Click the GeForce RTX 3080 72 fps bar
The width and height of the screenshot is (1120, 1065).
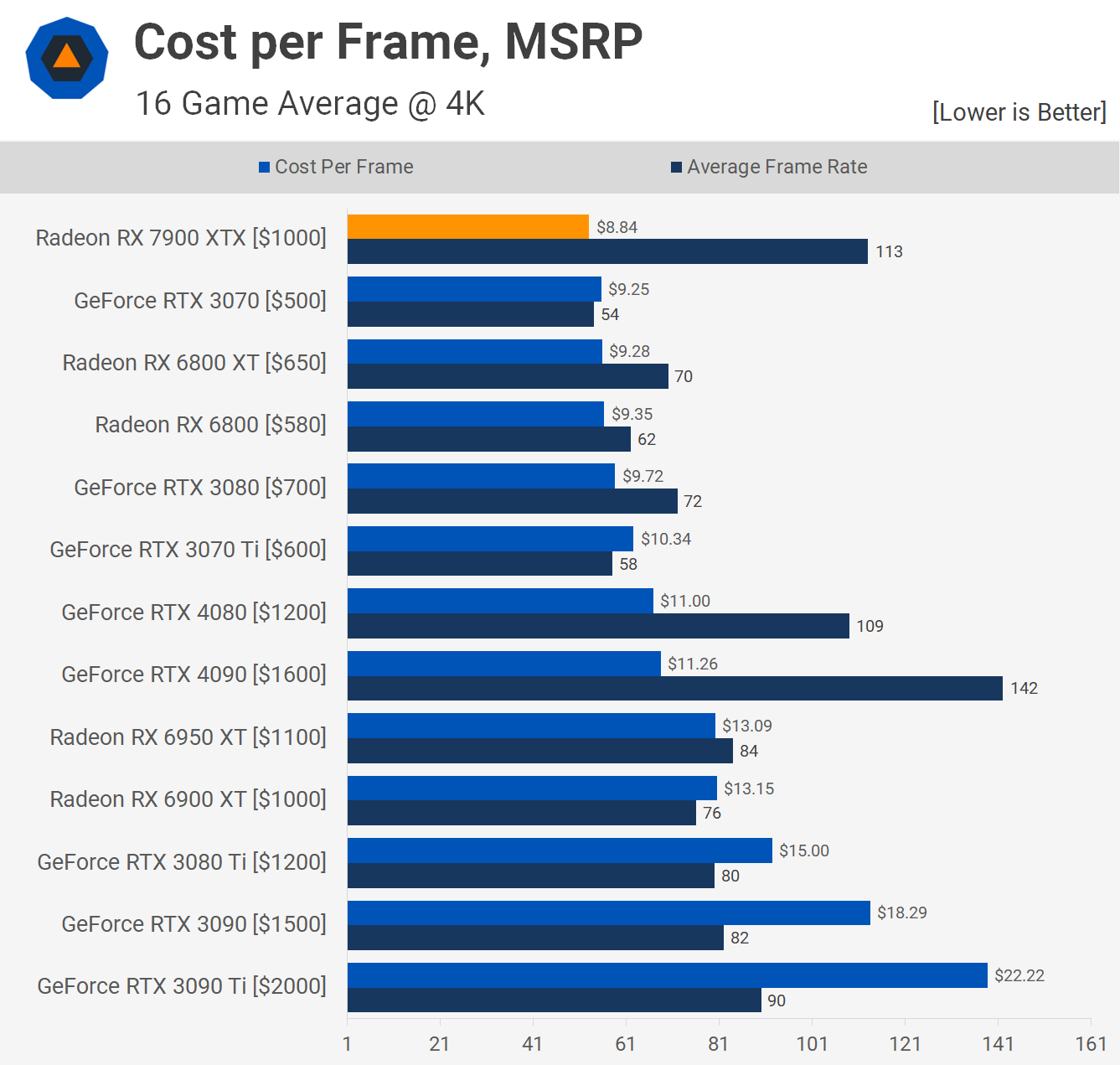(x=512, y=501)
